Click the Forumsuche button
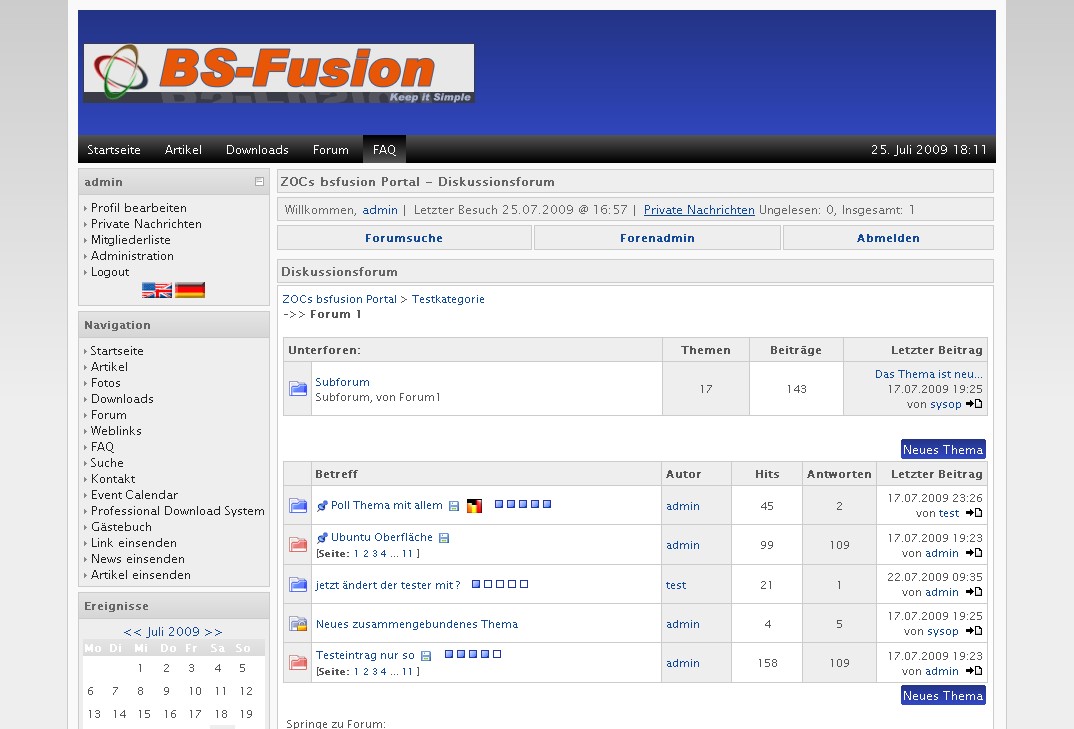1074x729 pixels. point(404,238)
